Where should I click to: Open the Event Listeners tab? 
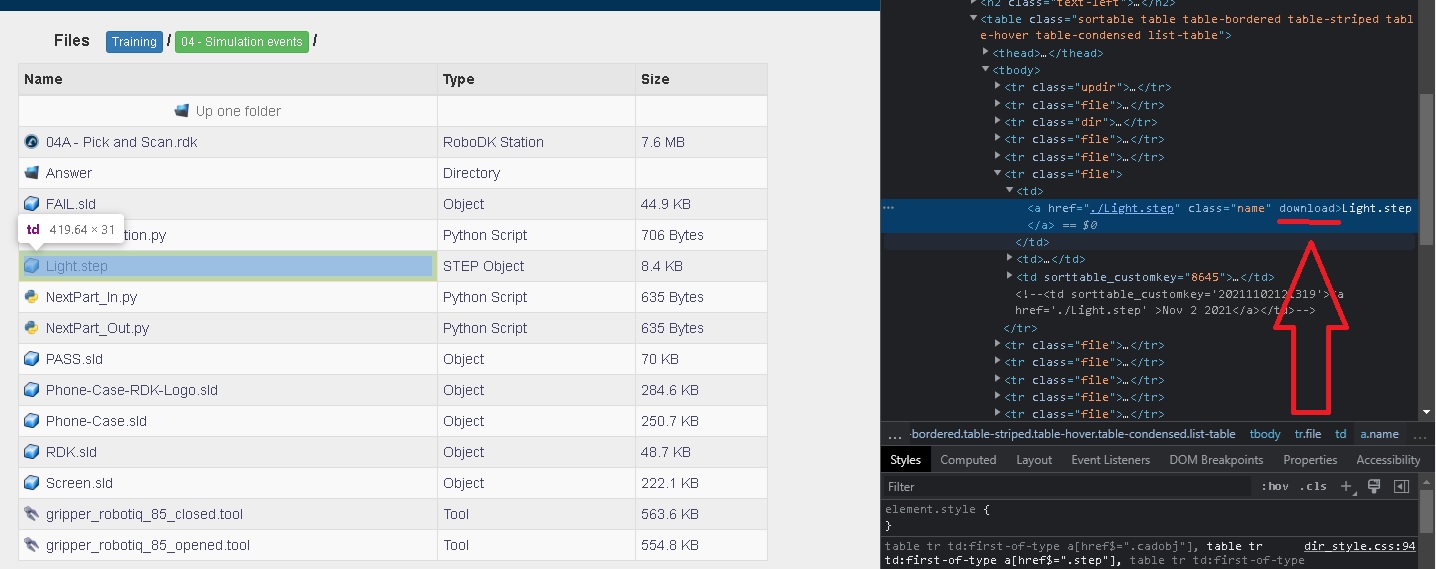coord(1110,460)
